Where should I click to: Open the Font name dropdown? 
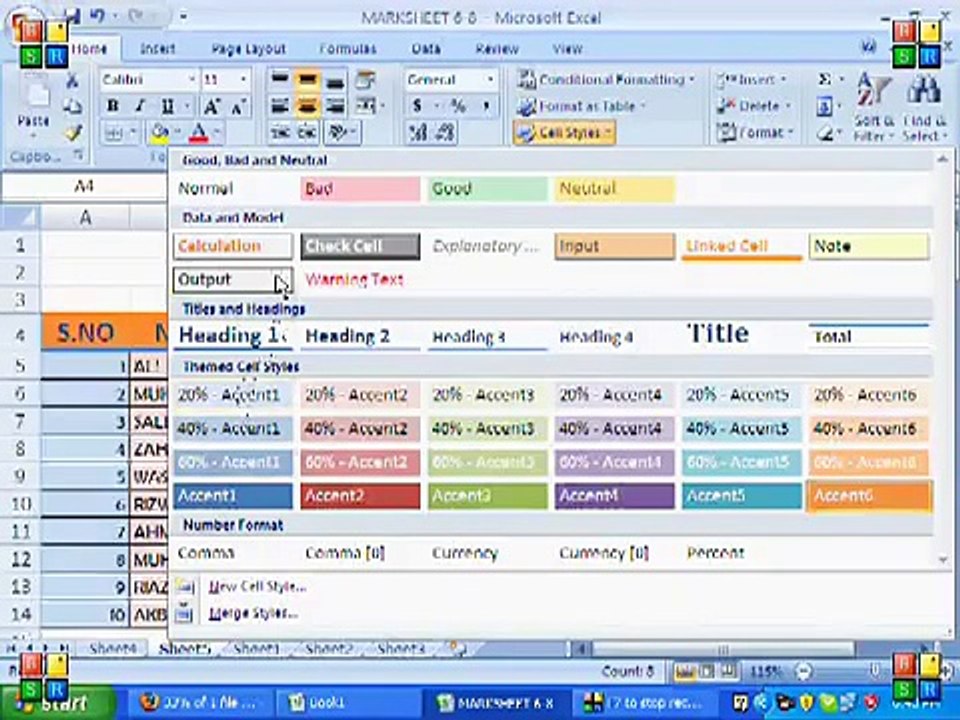pyautogui.click(x=192, y=80)
